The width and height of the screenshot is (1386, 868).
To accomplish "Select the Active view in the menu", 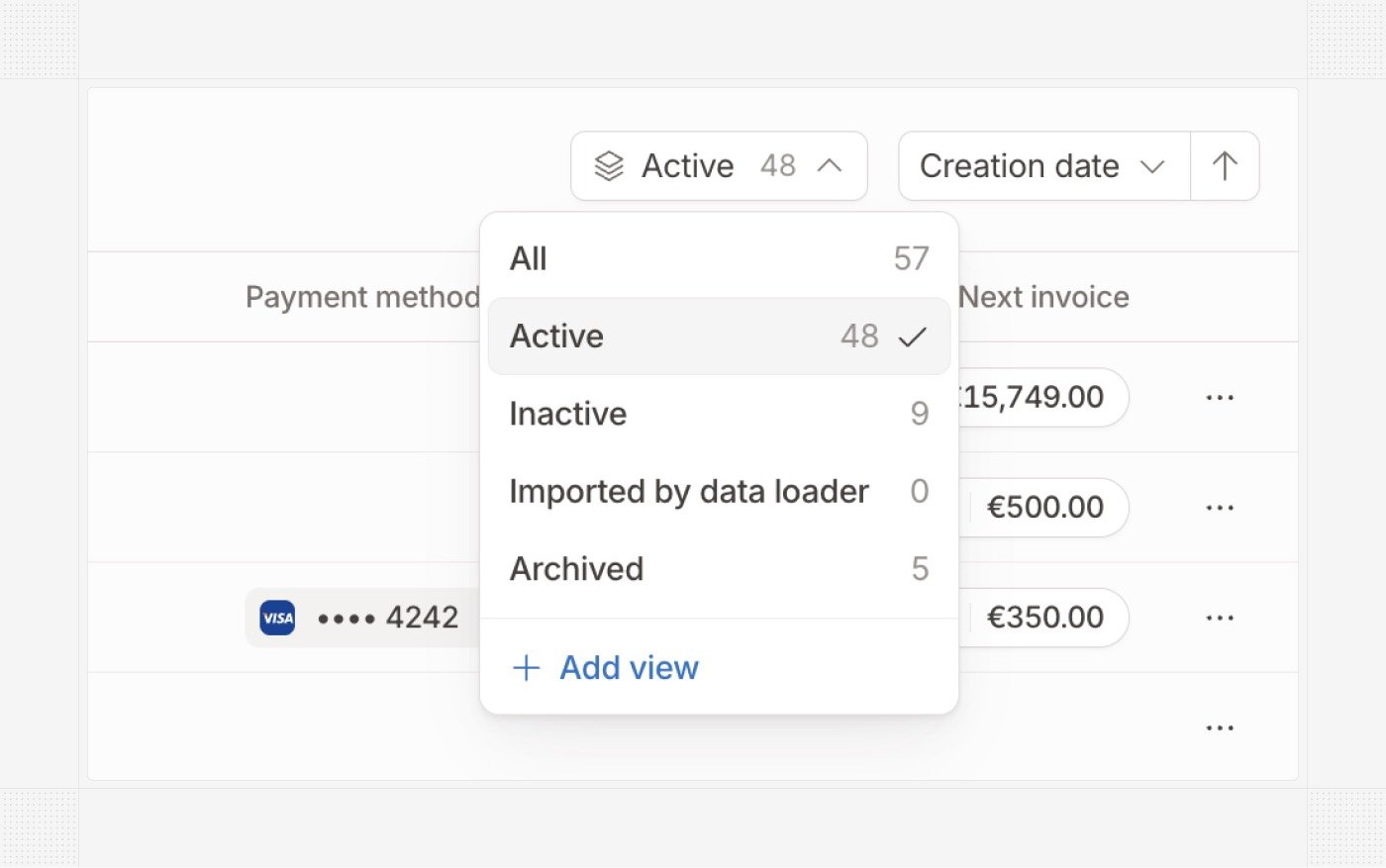I will (x=719, y=337).
